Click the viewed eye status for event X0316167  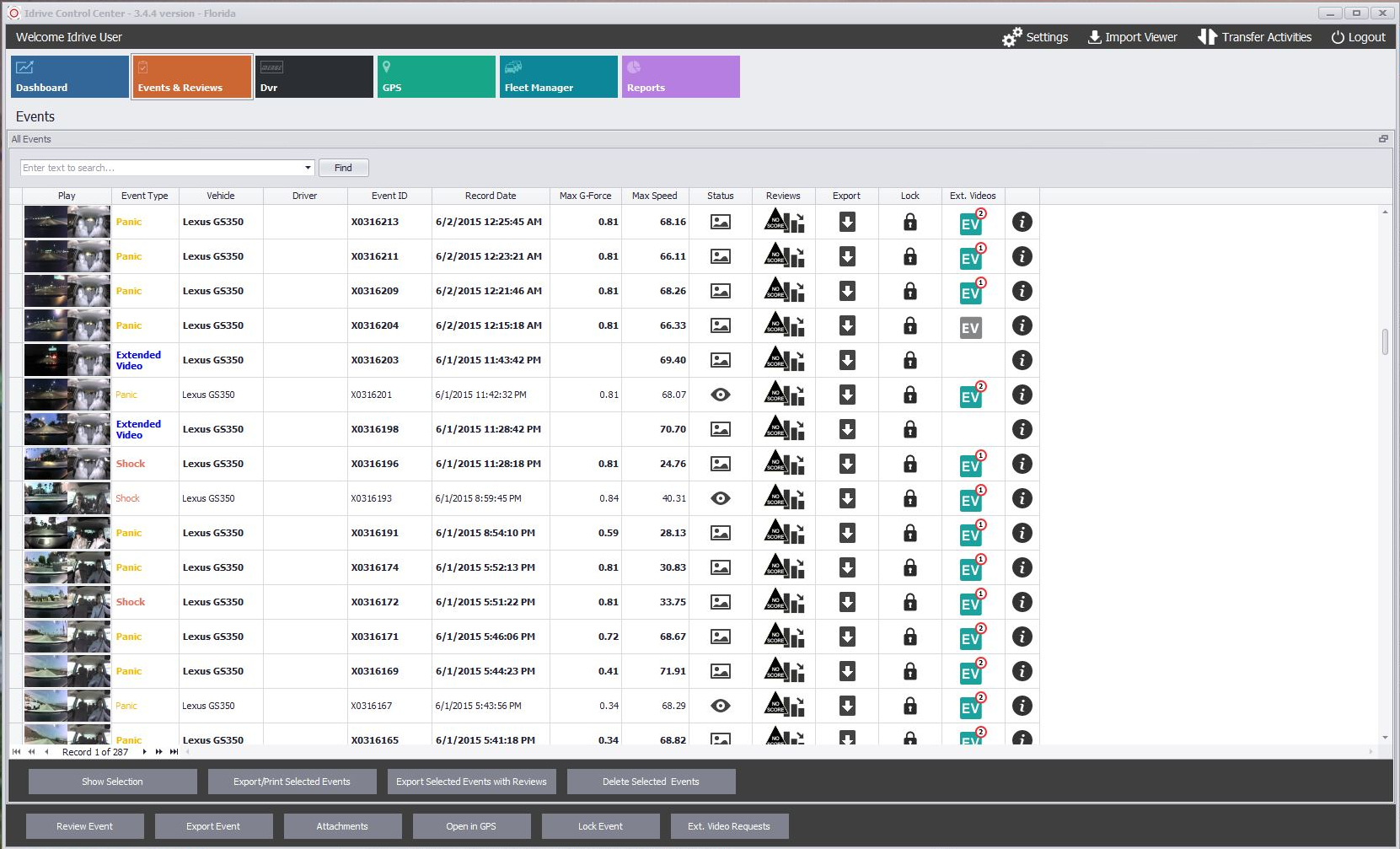720,706
